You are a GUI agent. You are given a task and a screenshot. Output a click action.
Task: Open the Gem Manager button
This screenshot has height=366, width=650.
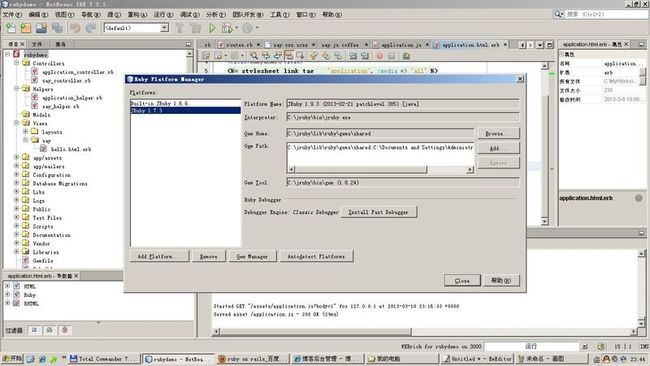point(252,256)
